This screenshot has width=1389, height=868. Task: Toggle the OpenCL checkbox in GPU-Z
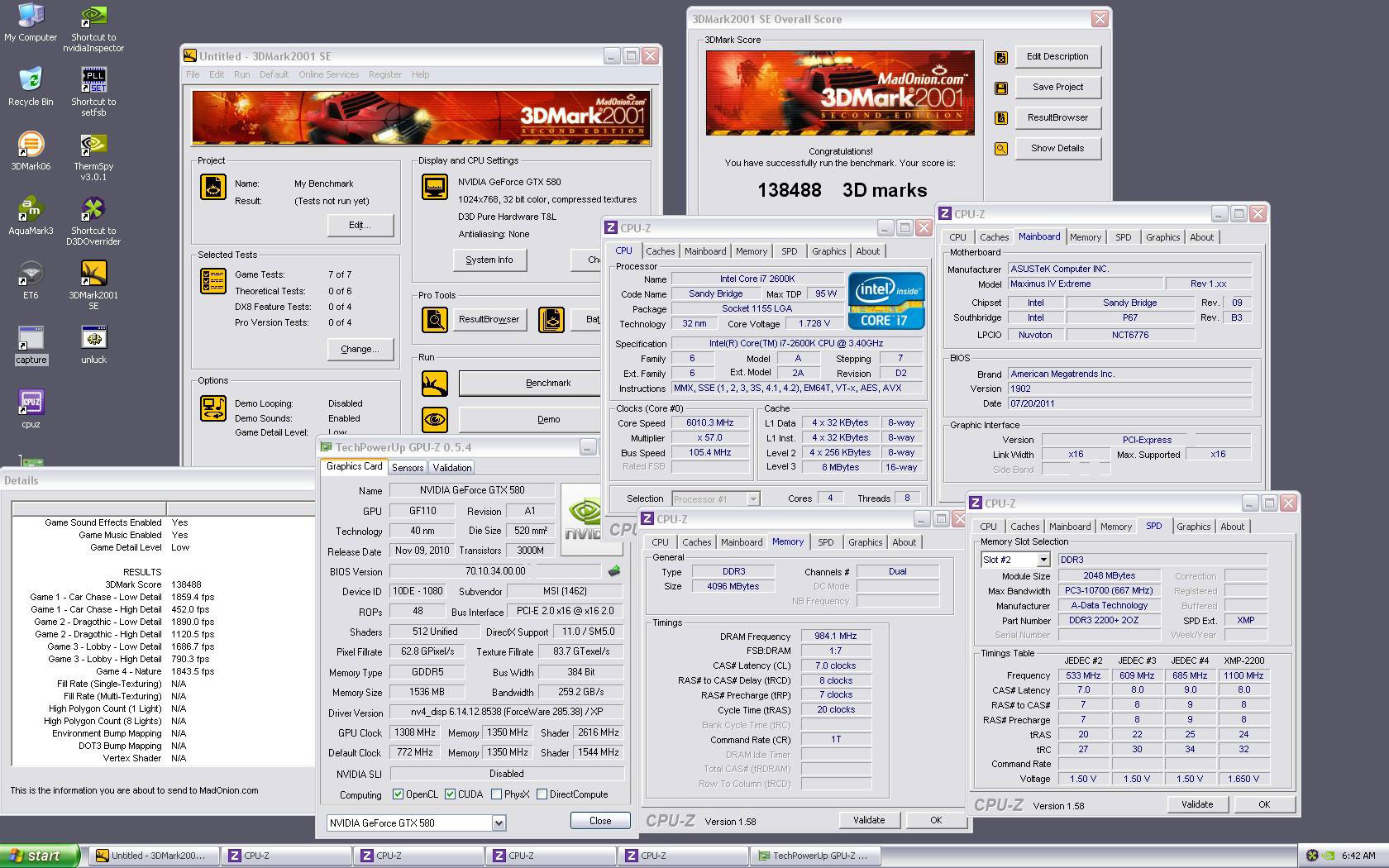[x=398, y=794]
